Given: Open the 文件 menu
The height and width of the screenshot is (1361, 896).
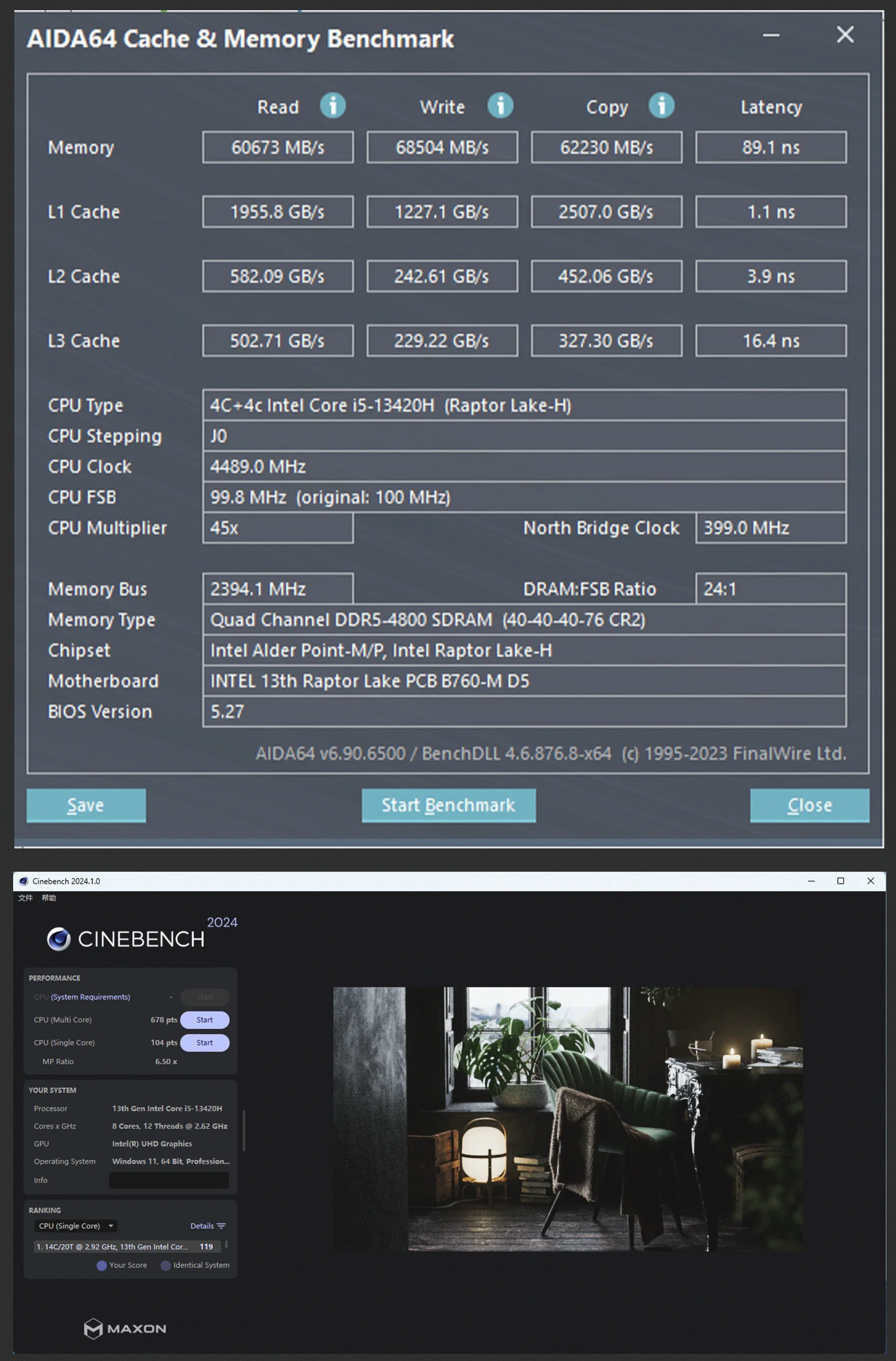Looking at the screenshot, I should click(25, 897).
